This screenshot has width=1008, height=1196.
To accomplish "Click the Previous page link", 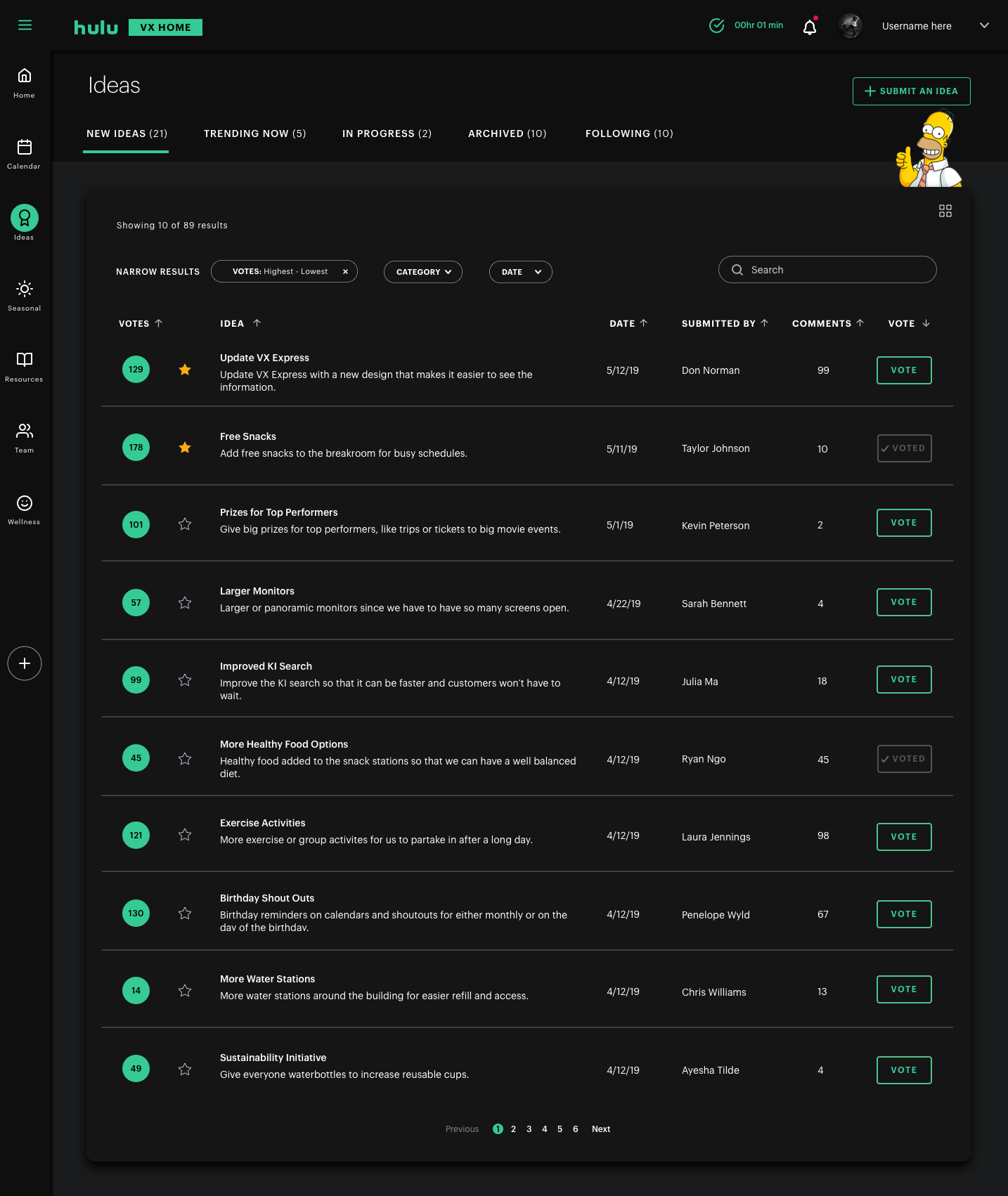I will point(462,1129).
